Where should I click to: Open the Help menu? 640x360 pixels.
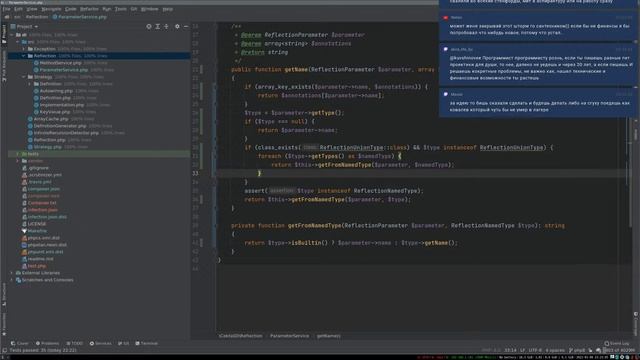(167, 9)
